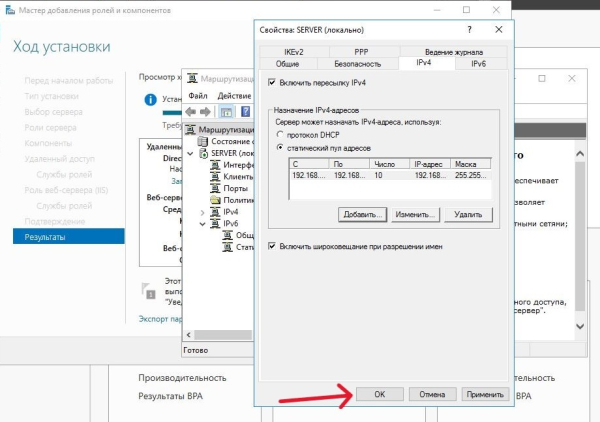Open the Действие menu in routing console
The image size is (600, 422).
click(234, 96)
